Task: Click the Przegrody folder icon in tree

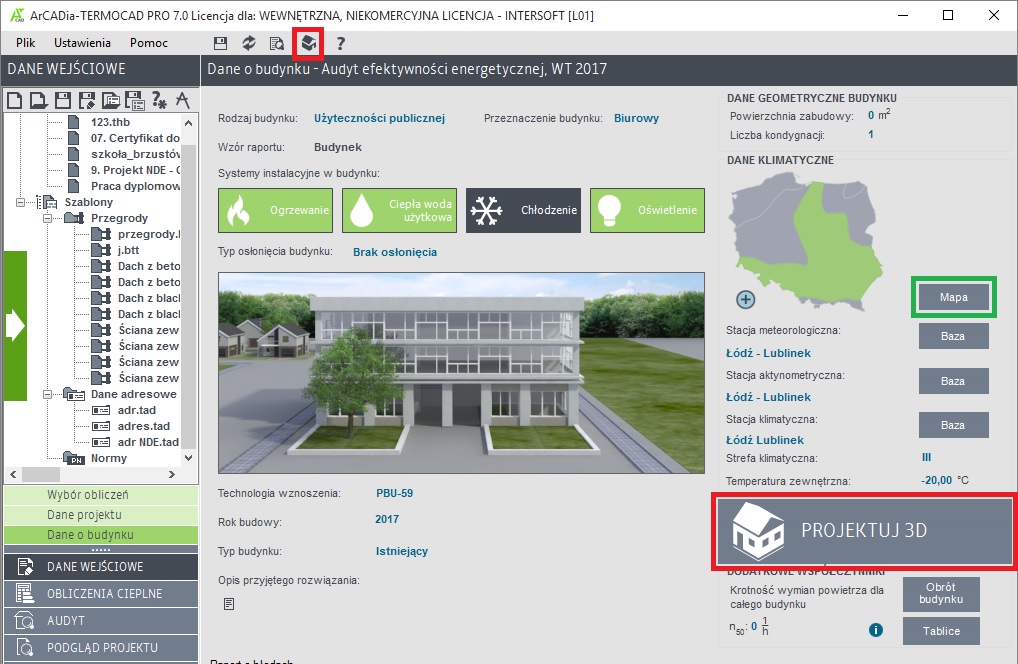Action: coord(74,218)
